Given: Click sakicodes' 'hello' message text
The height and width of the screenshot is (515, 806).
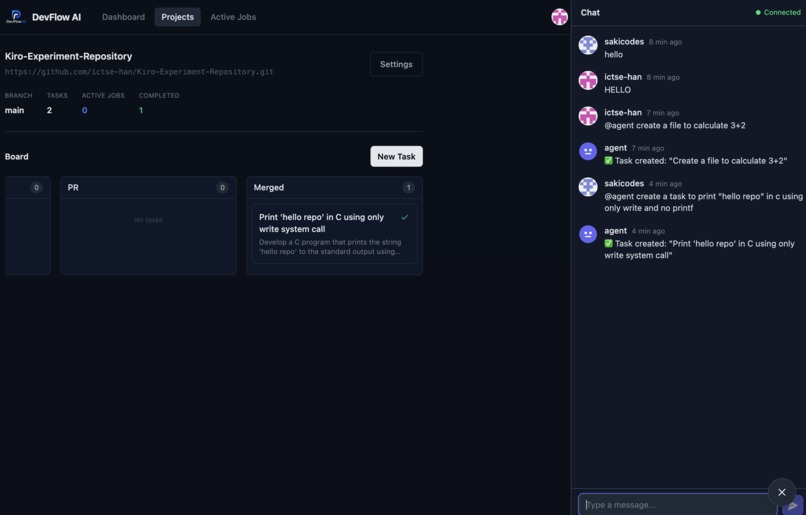Looking at the screenshot, I should point(613,54).
